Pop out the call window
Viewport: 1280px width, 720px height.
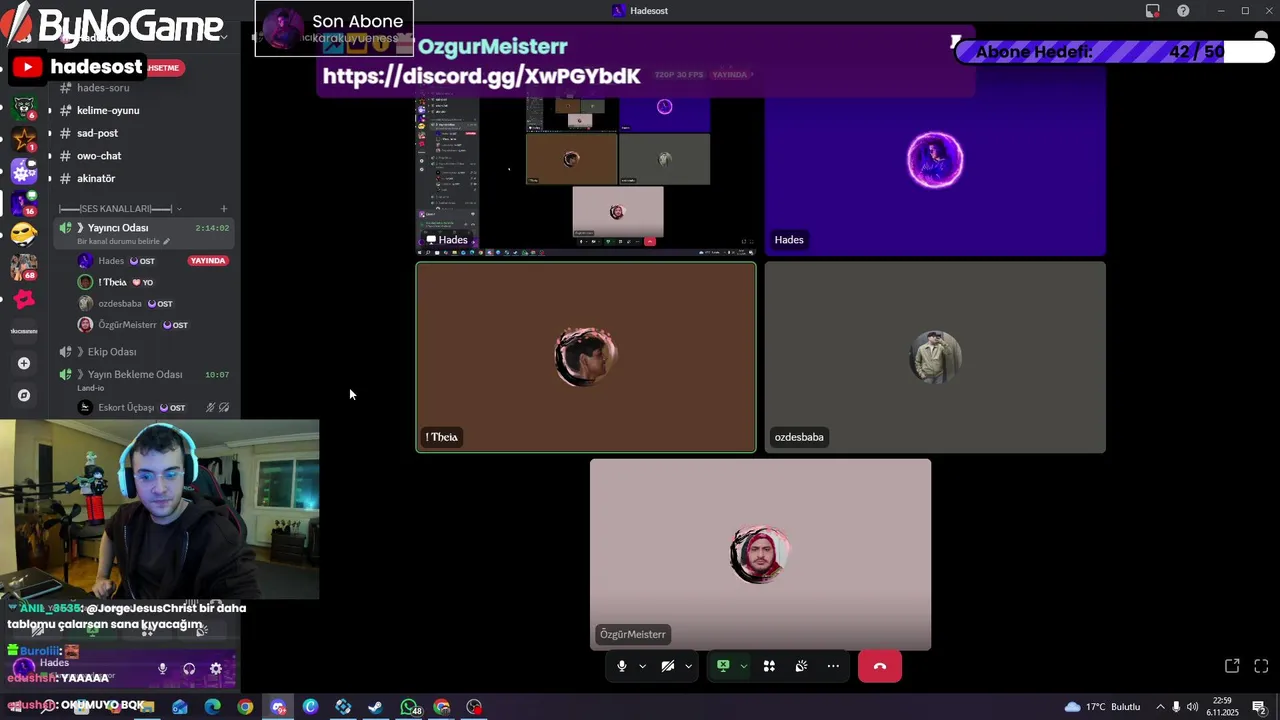click(1232, 666)
